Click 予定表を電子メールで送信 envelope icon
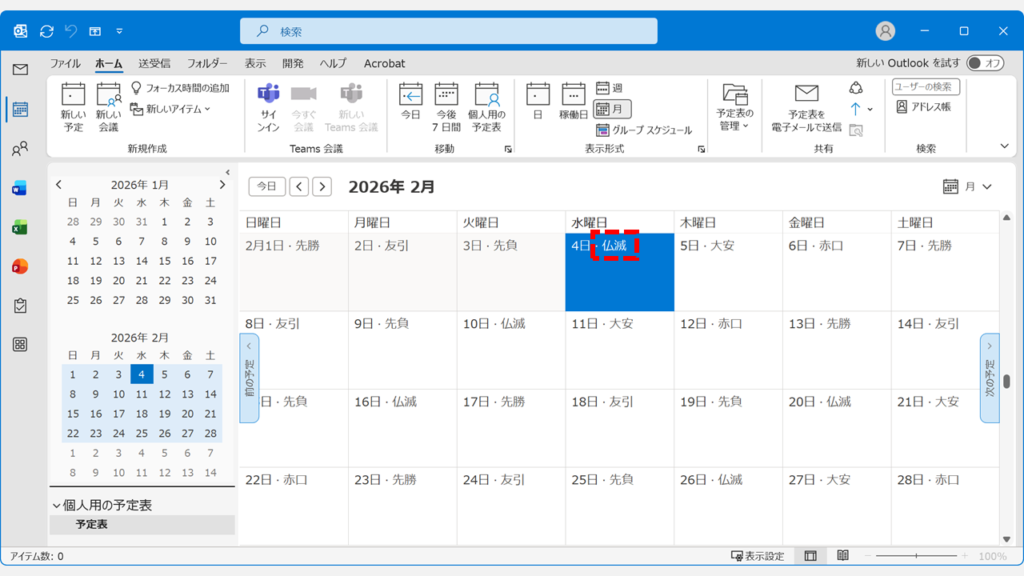The image size is (1024, 576). point(806,94)
